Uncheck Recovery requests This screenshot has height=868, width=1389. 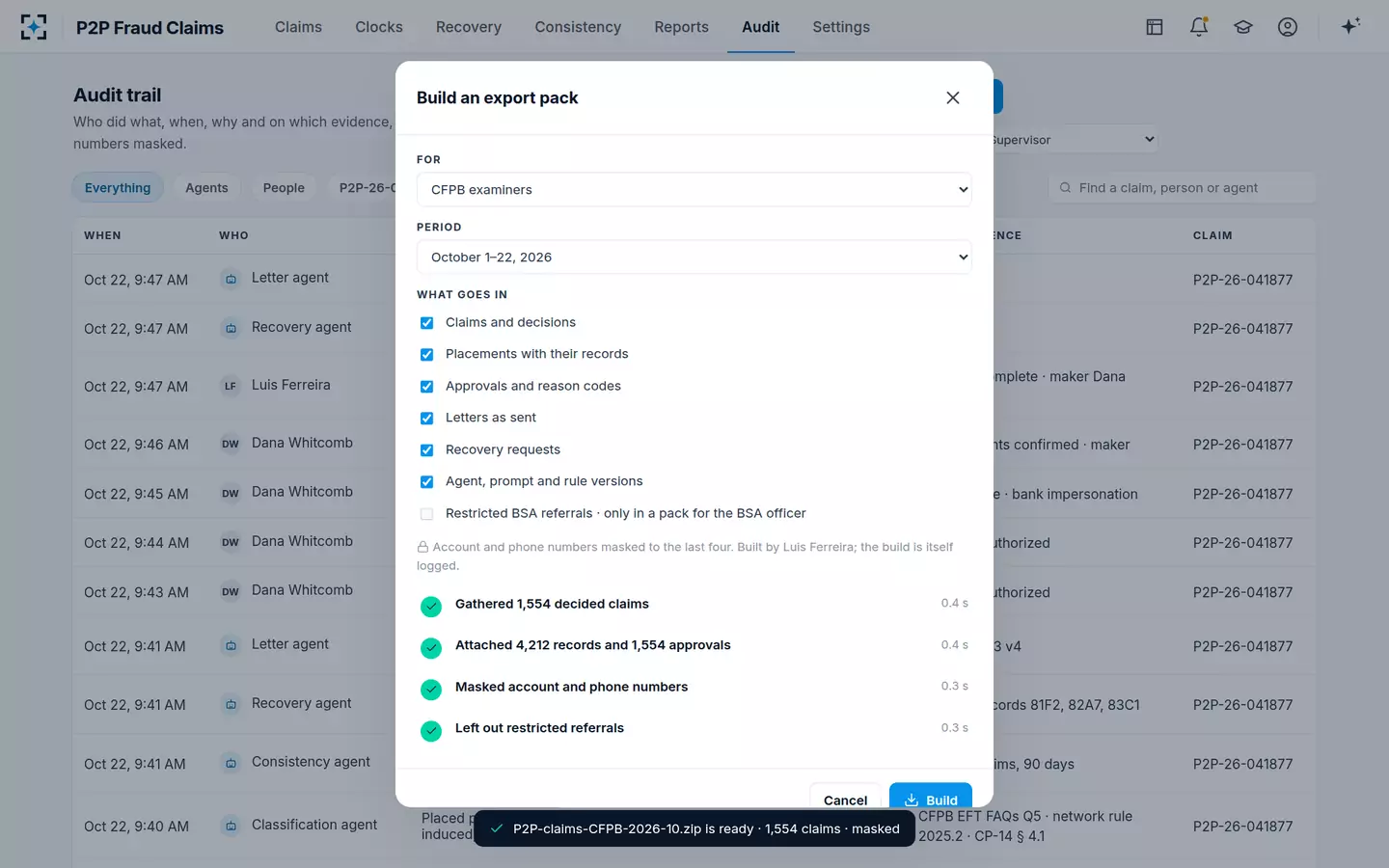(x=426, y=450)
